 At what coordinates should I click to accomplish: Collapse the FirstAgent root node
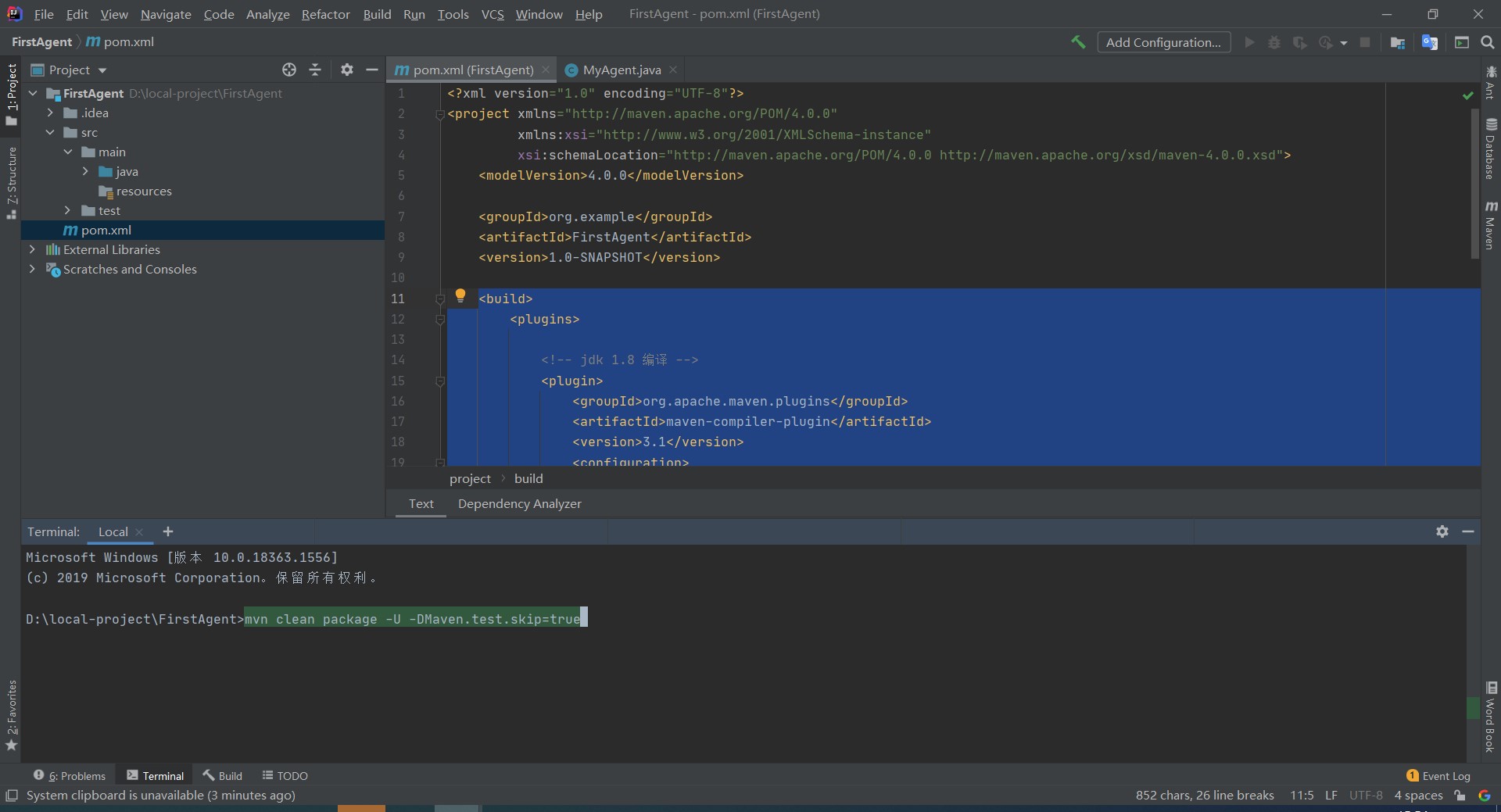click(33, 93)
